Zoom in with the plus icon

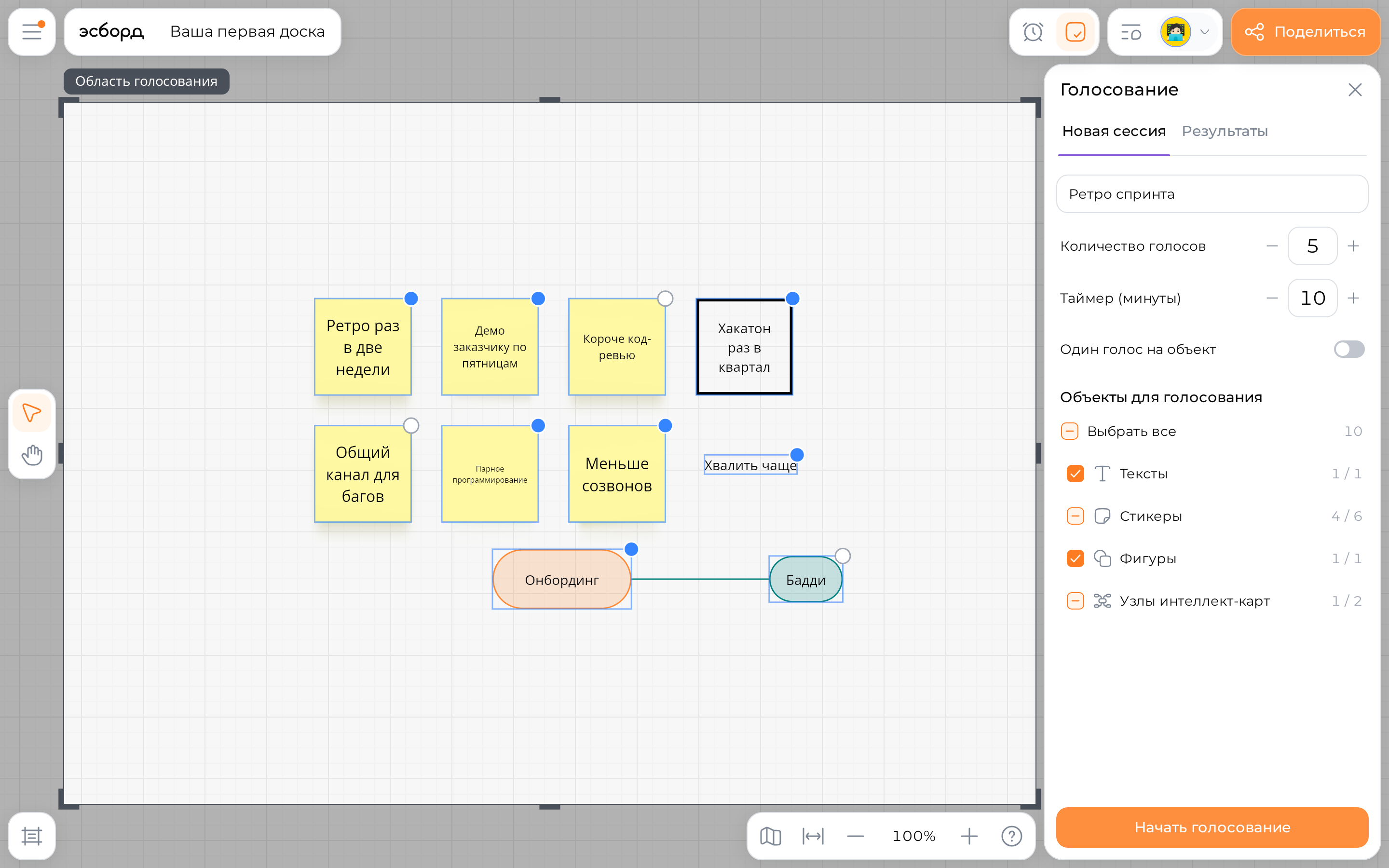click(969, 836)
